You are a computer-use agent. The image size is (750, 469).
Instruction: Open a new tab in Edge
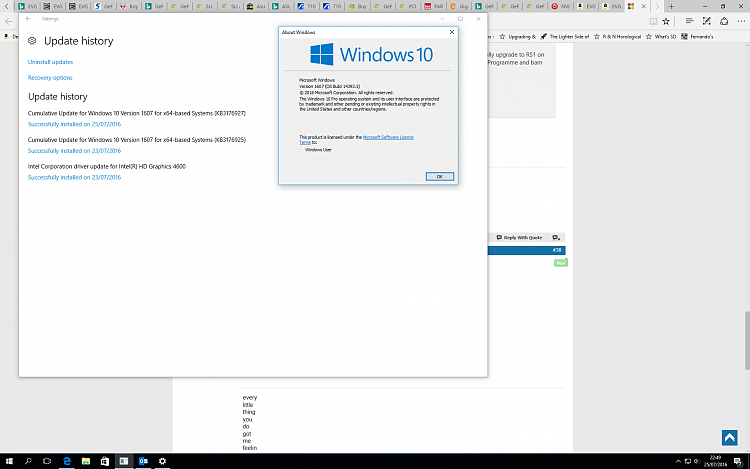(x=671, y=6)
